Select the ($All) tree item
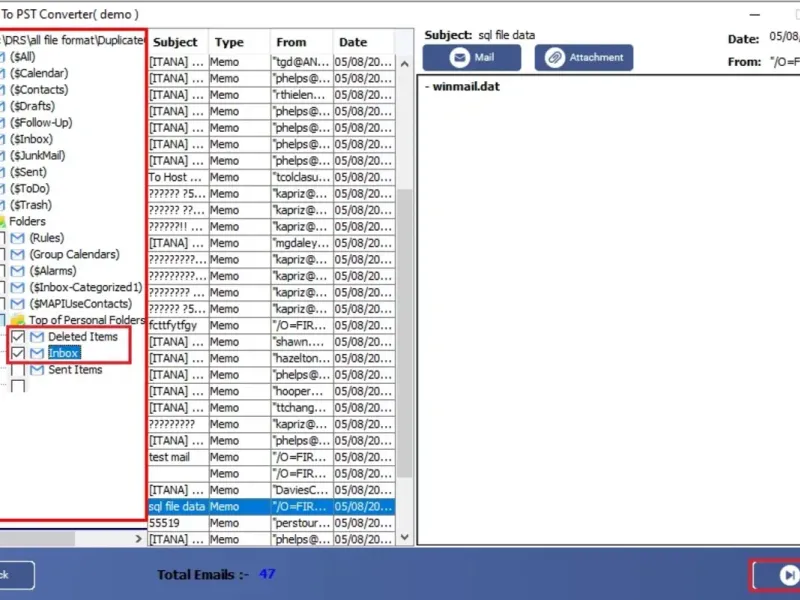The height and width of the screenshot is (600, 800). (x=22, y=57)
